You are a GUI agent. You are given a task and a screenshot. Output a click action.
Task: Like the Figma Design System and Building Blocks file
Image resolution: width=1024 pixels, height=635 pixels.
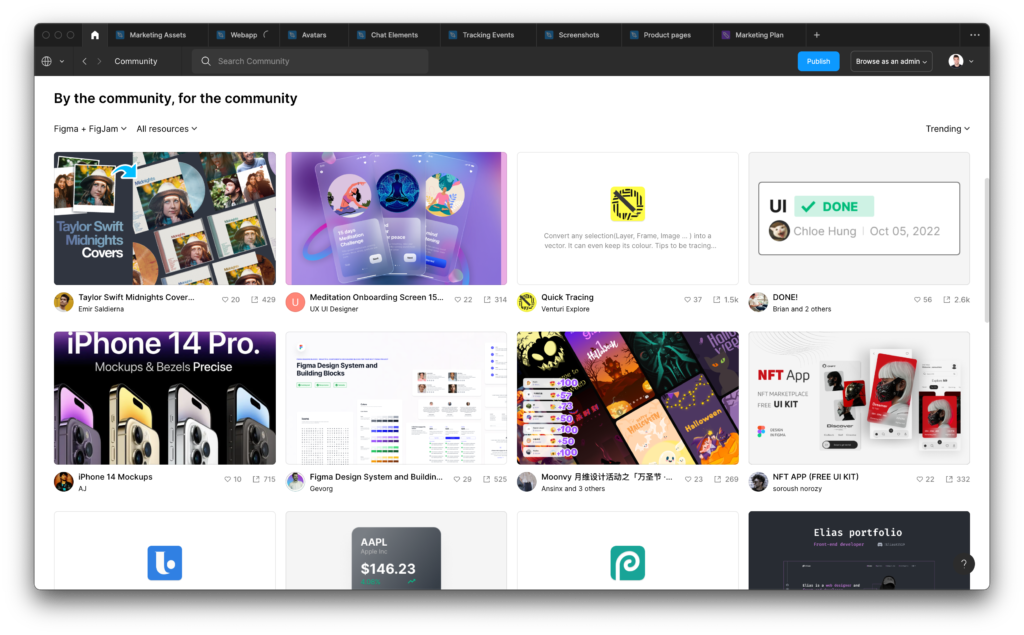coord(457,480)
